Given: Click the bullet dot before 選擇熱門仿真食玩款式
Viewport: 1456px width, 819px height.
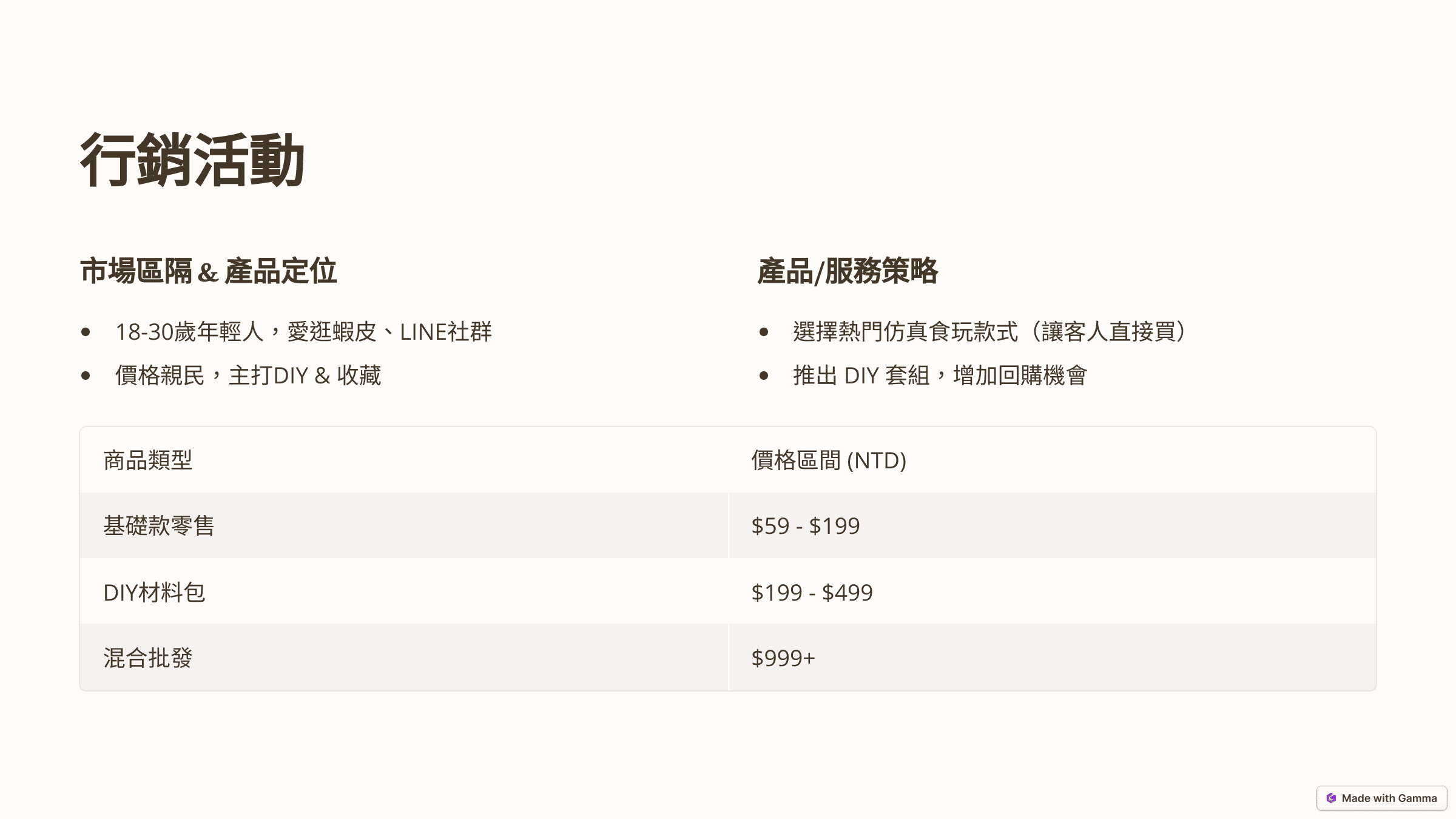Looking at the screenshot, I should (764, 332).
